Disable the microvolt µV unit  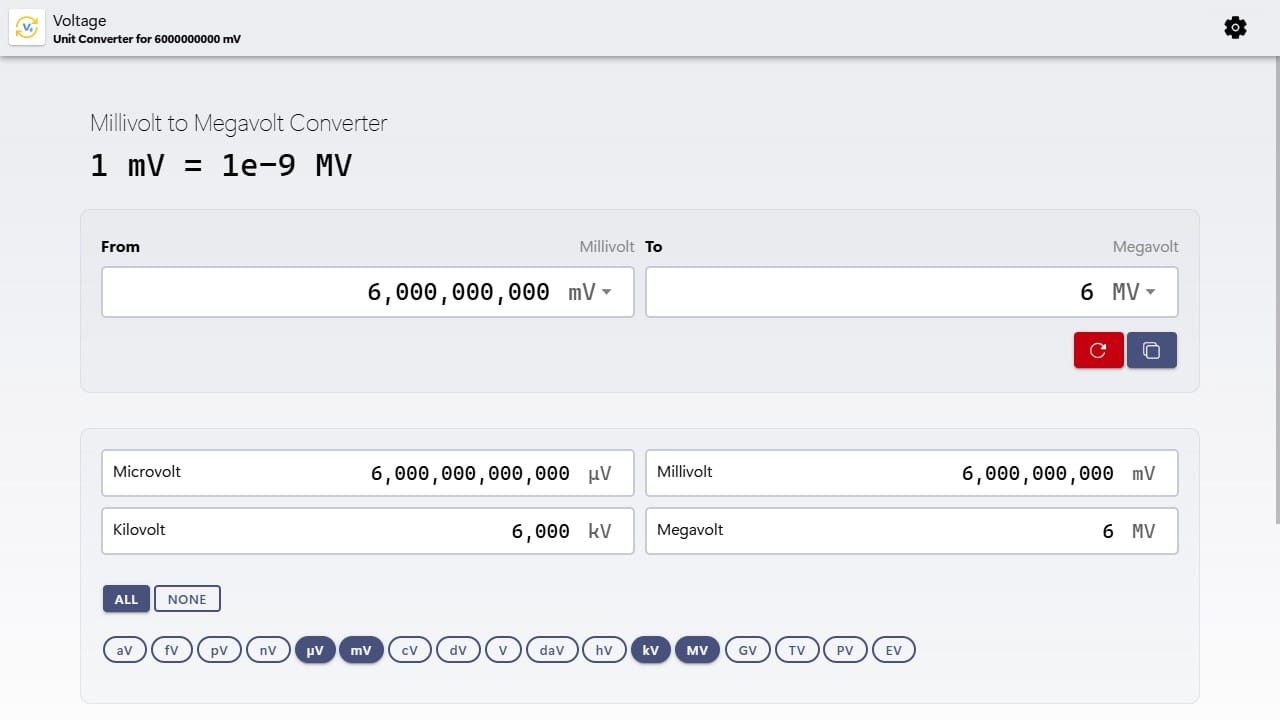(315, 649)
